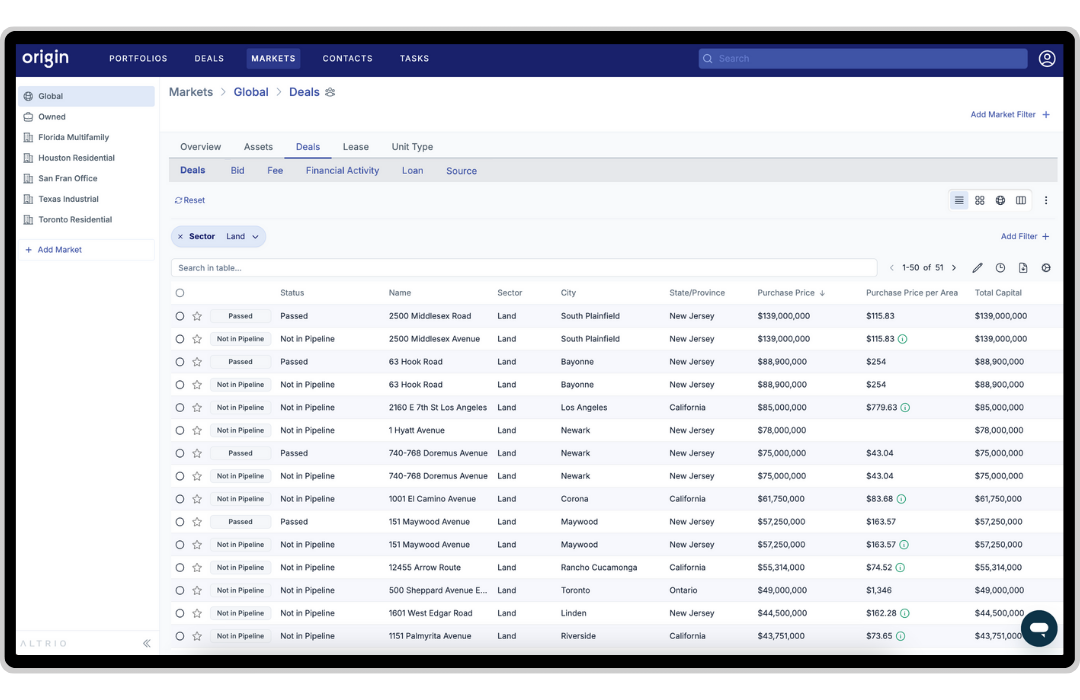
Task: Collapse the left sidebar
Action: tap(146, 643)
